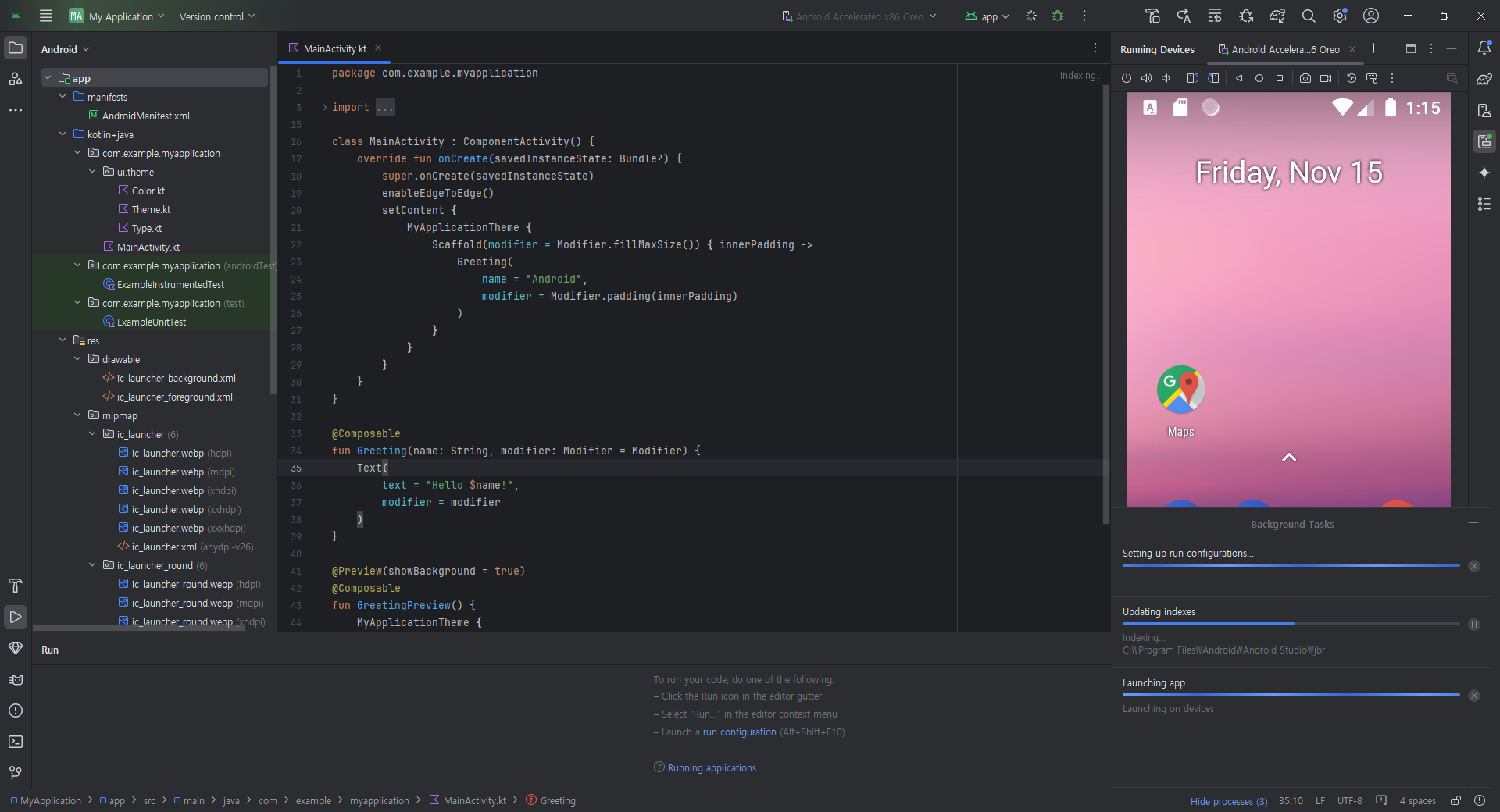Open My Application project dropdown
This screenshot has height=812, width=1500.
[117, 16]
